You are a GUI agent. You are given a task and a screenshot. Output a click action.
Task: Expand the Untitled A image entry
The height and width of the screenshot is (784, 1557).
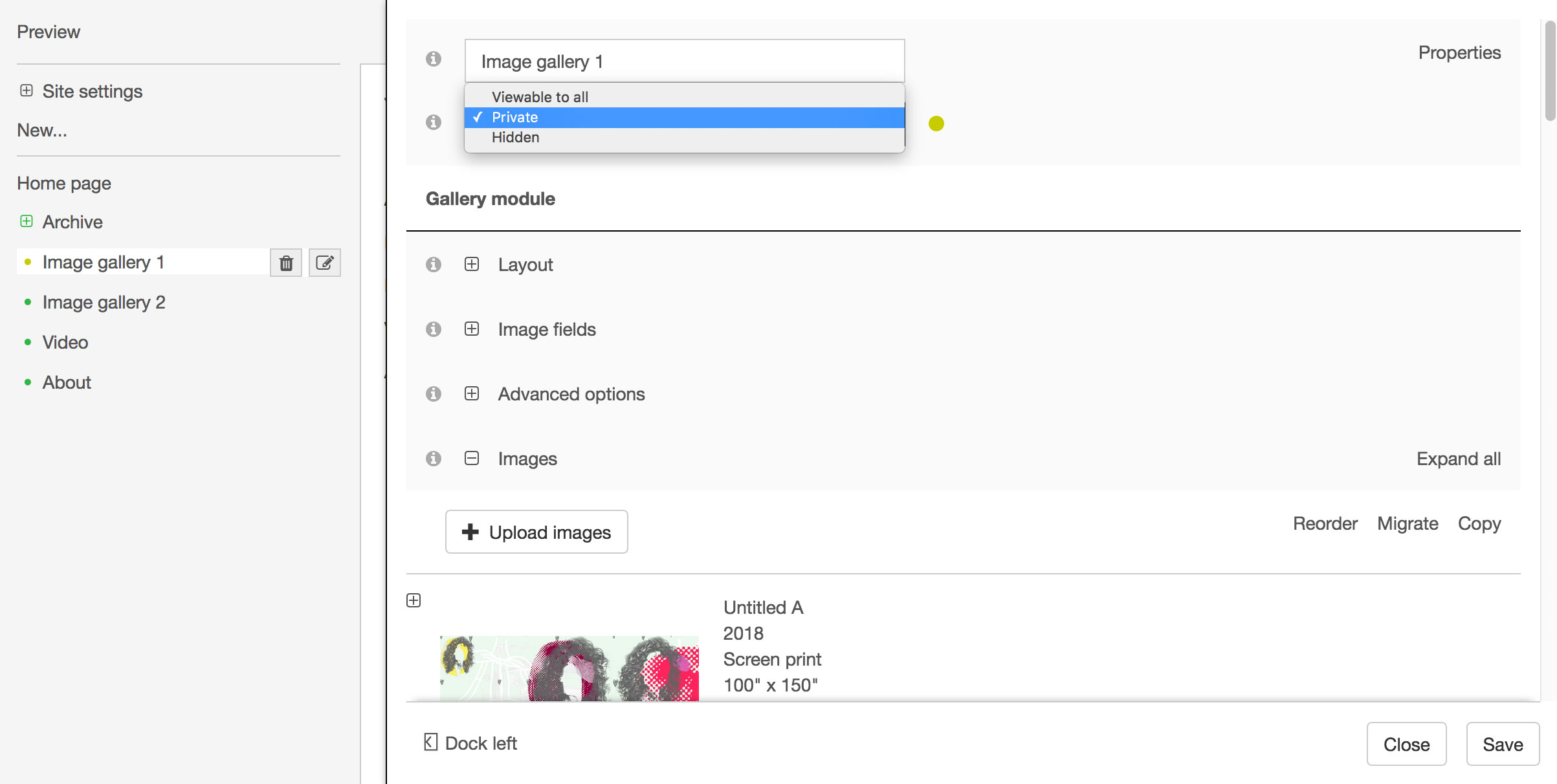(x=414, y=600)
